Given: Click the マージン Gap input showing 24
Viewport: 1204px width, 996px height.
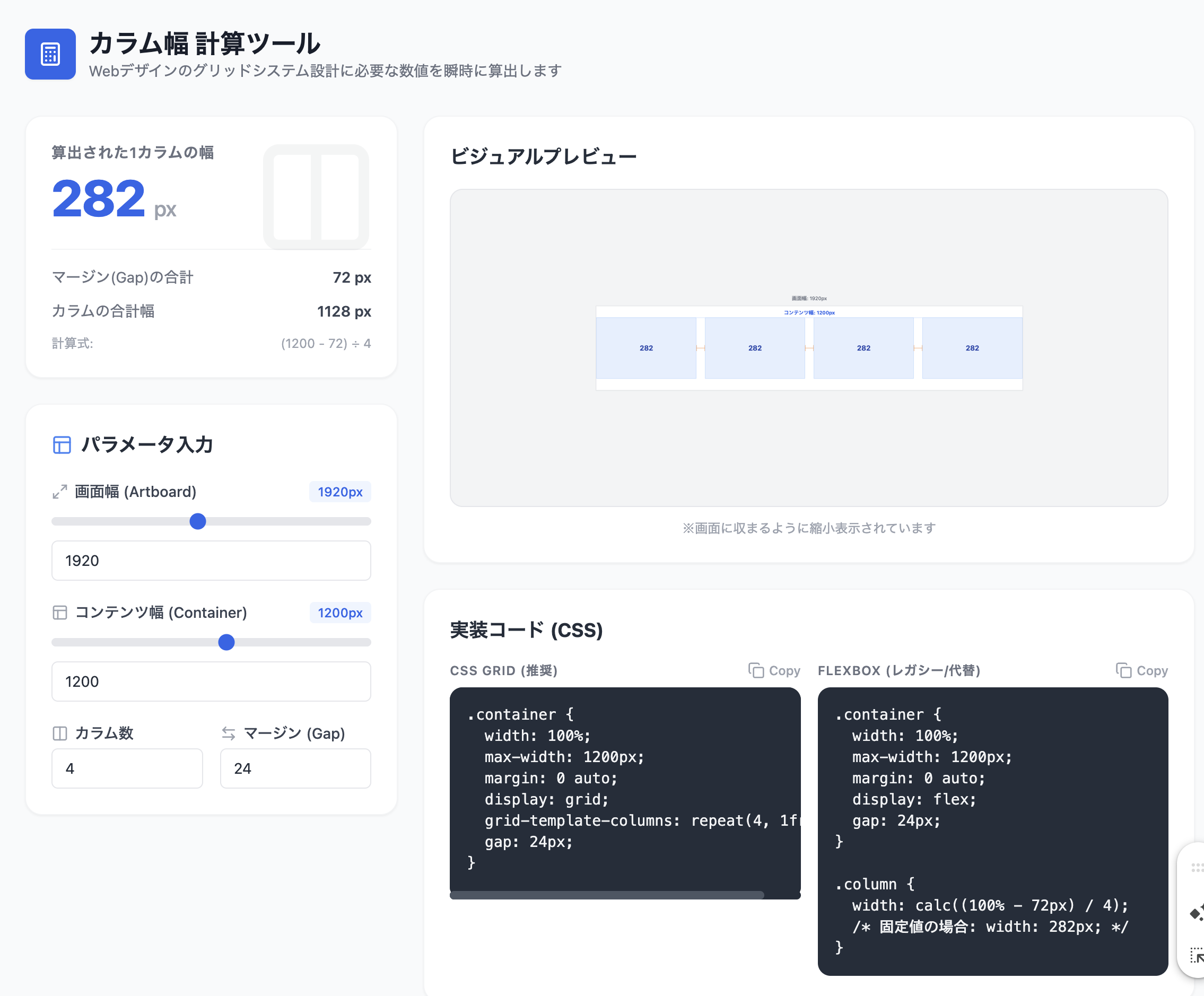Looking at the screenshot, I should (295, 768).
